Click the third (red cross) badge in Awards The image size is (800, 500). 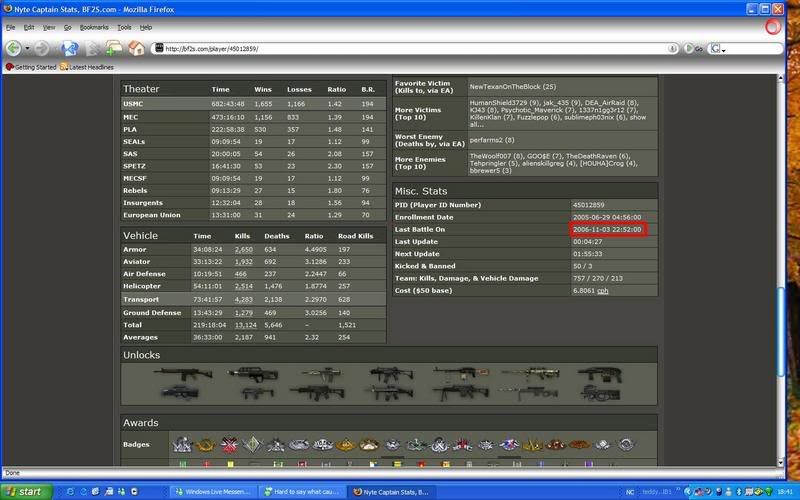click(229, 445)
